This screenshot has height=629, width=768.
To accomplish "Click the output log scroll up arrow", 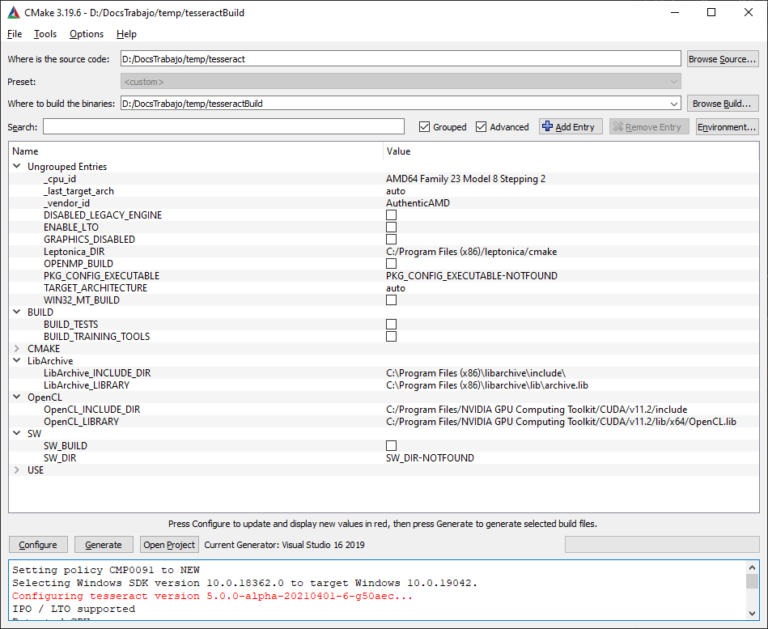I will click(752, 567).
